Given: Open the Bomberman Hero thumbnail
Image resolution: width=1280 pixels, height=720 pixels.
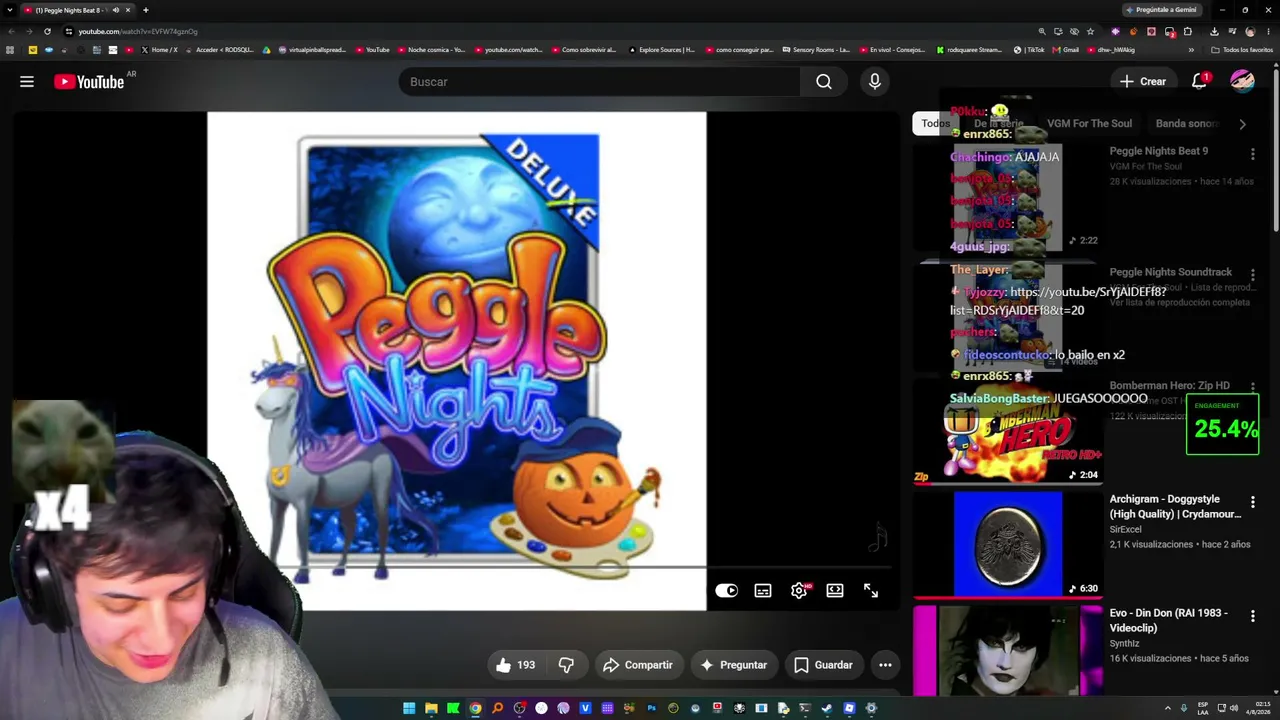Looking at the screenshot, I should (x=1008, y=430).
